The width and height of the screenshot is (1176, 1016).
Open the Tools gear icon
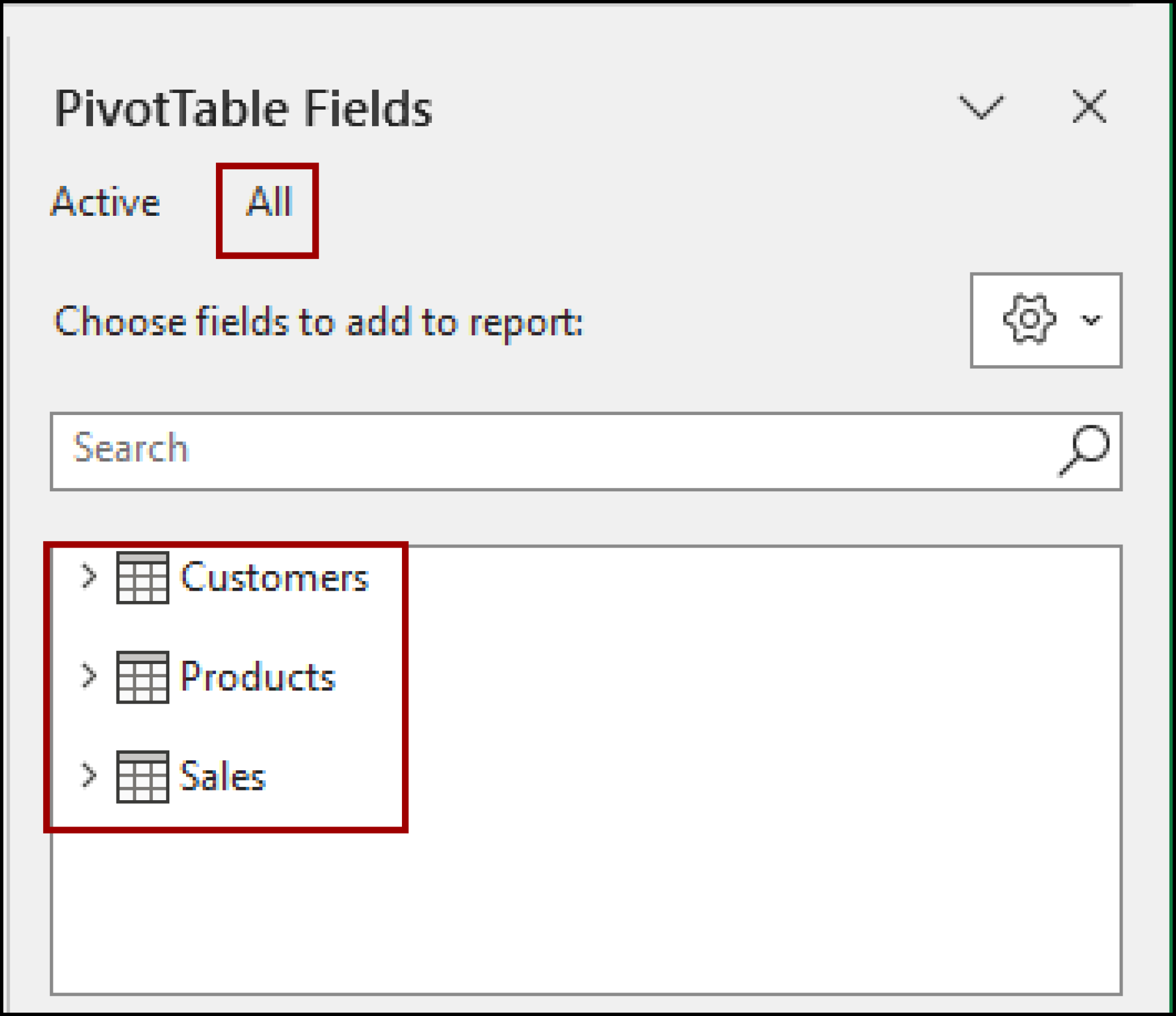1028,321
